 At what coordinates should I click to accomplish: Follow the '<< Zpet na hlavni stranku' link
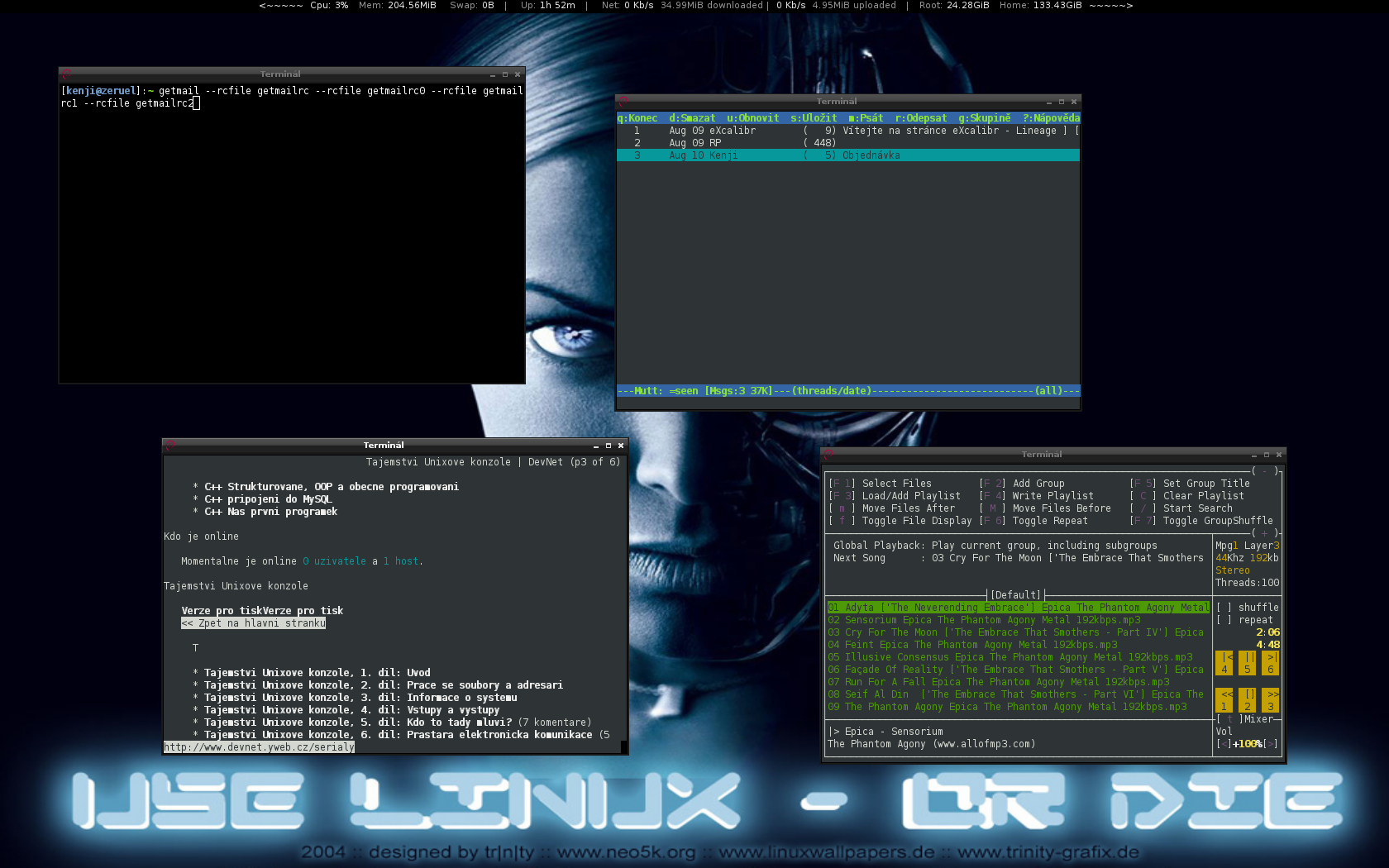click(254, 623)
